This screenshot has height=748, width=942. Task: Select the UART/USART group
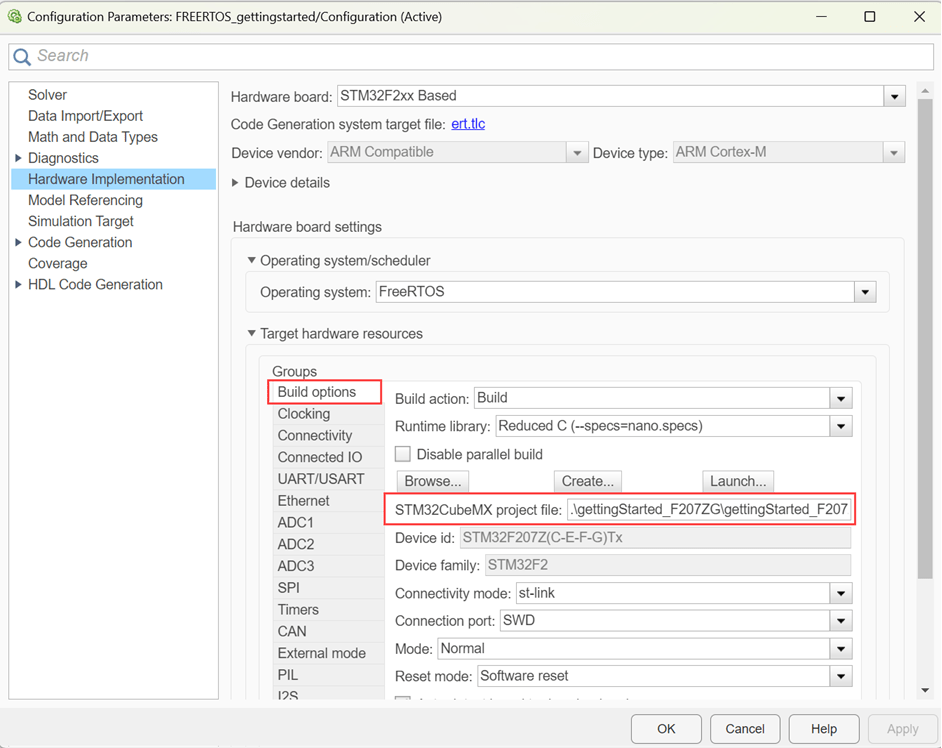(320, 479)
